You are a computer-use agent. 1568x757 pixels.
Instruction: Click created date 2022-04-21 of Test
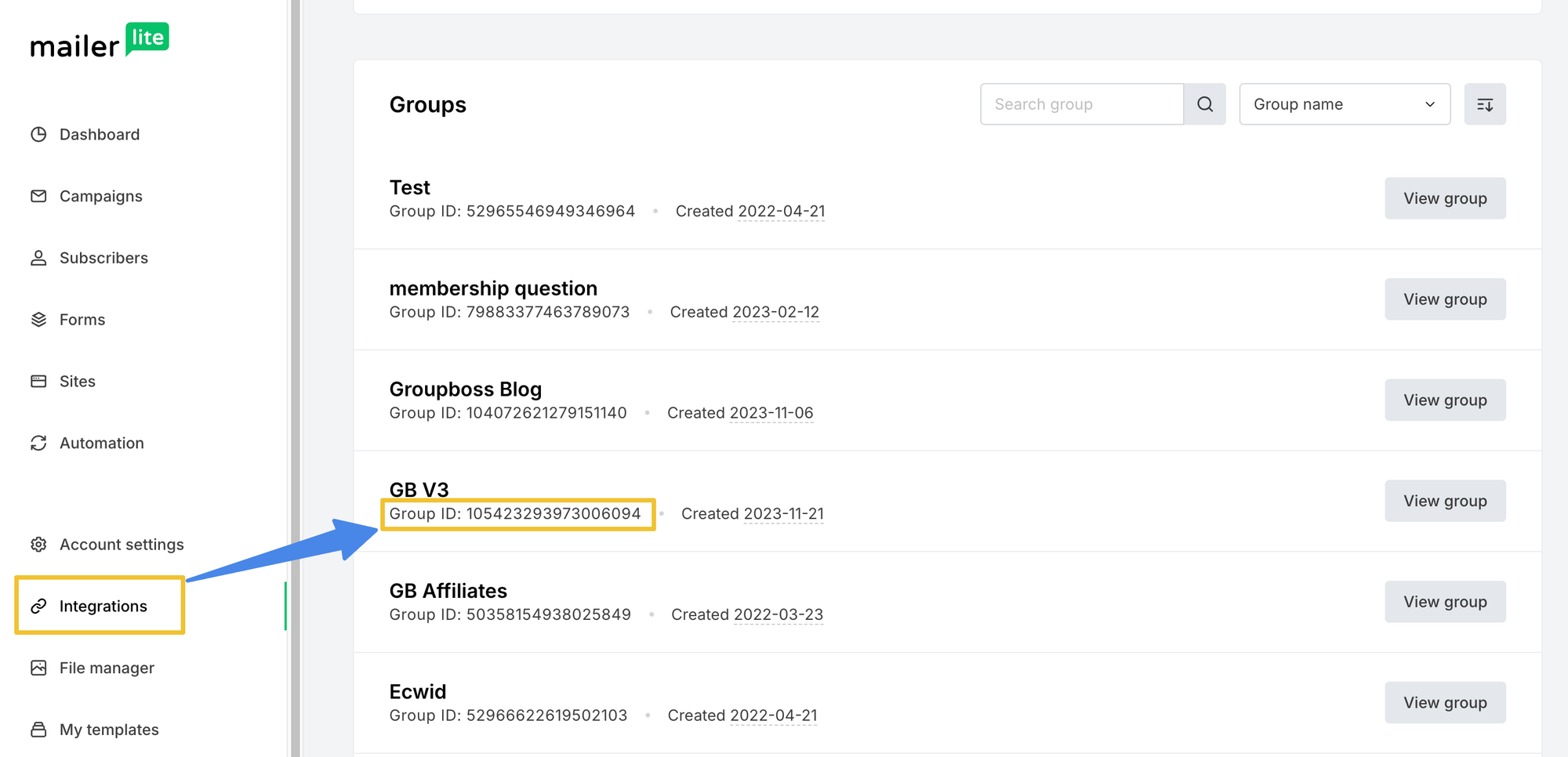coord(782,211)
